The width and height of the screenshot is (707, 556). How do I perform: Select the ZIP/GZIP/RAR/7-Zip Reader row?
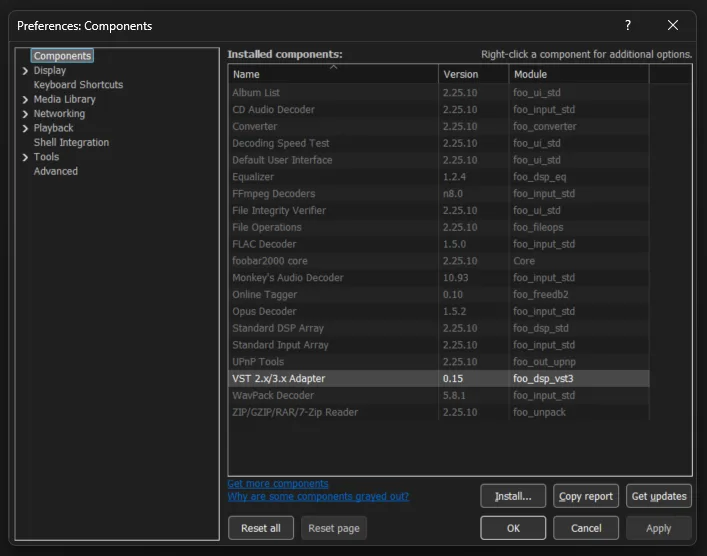pyautogui.click(x=439, y=413)
